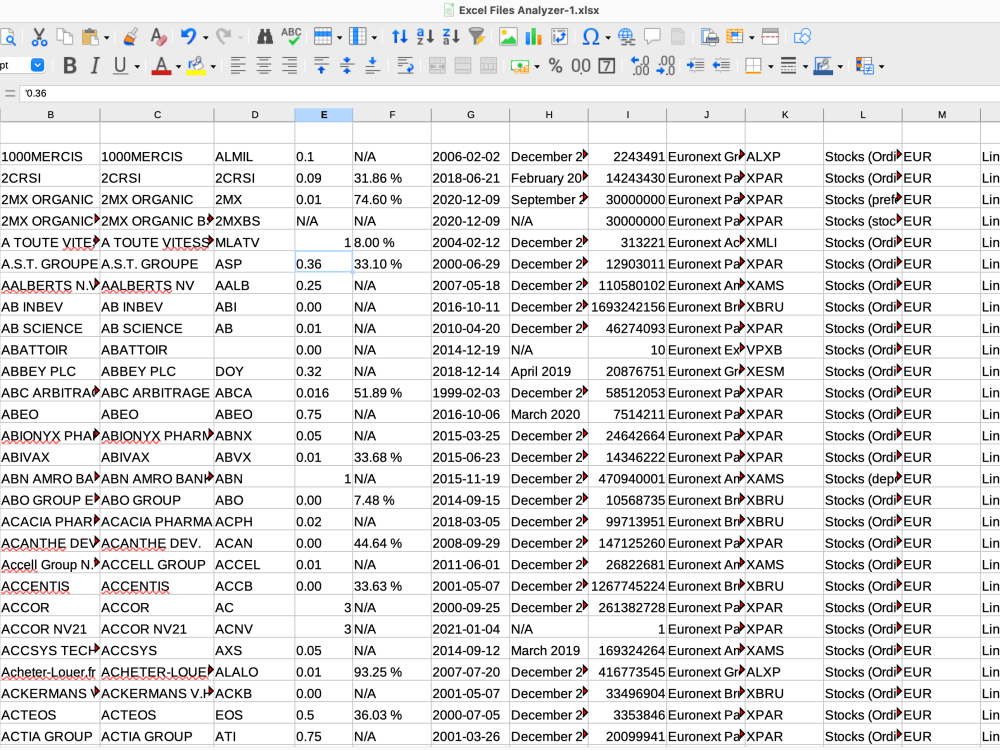
Task: Clear direct formatting with the eraser icon
Action: pyautogui.click(x=158, y=37)
